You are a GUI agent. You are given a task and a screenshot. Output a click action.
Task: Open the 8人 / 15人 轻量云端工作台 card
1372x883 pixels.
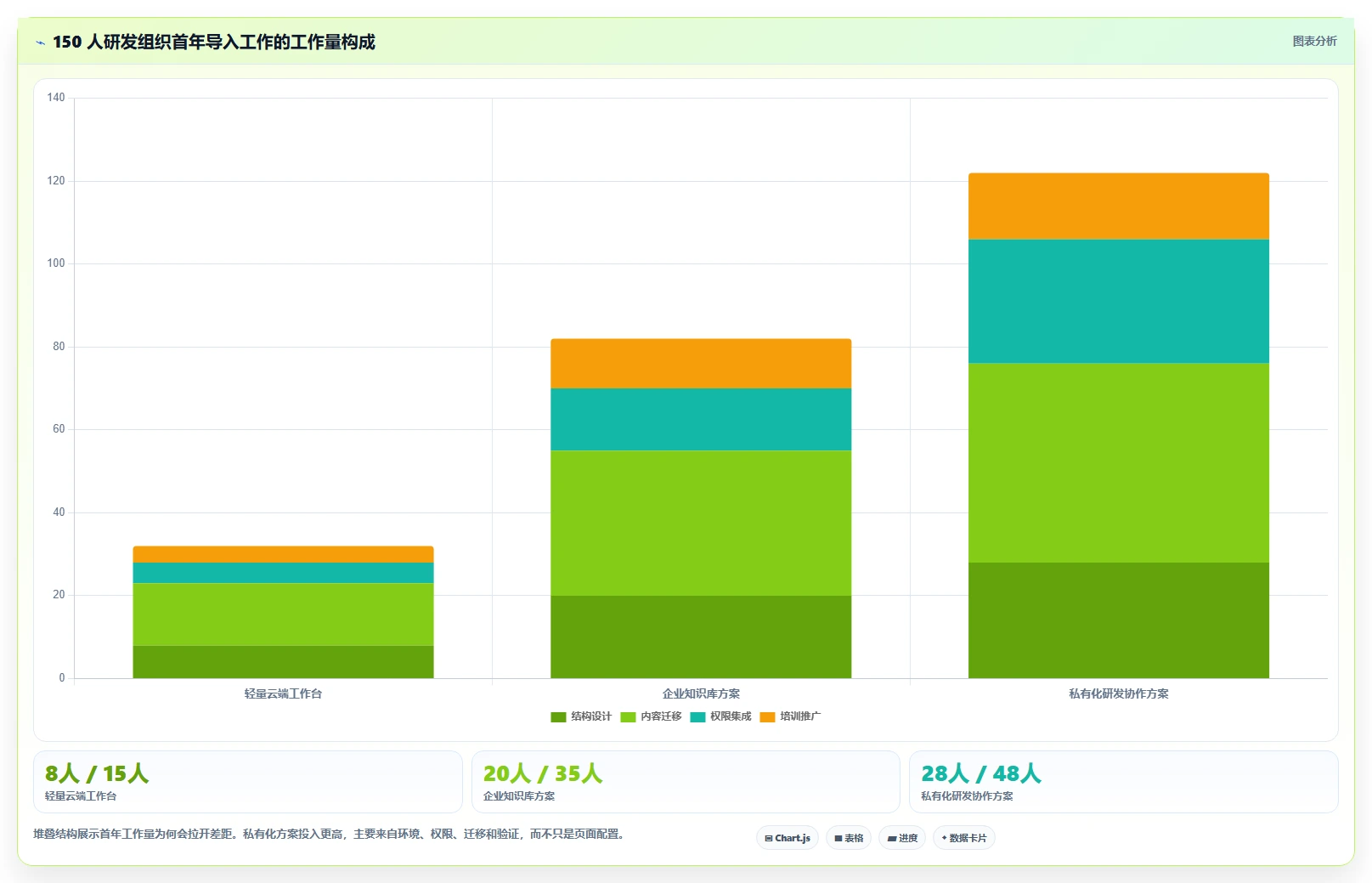(x=248, y=782)
